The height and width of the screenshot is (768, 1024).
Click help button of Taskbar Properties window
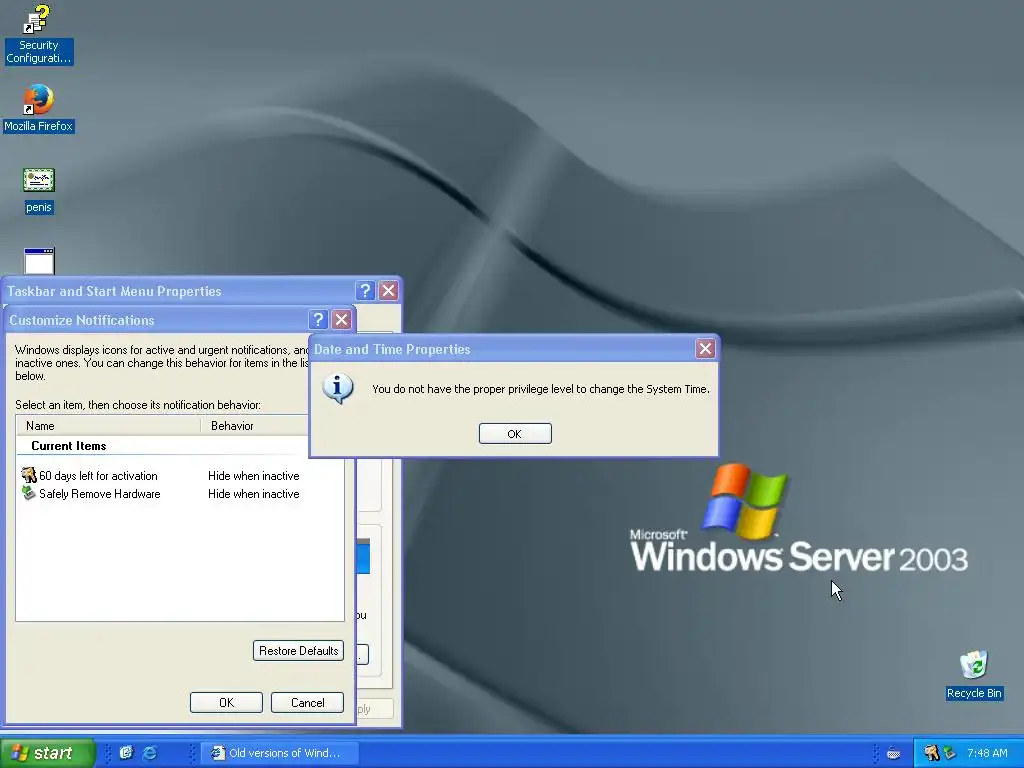[365, 291]
